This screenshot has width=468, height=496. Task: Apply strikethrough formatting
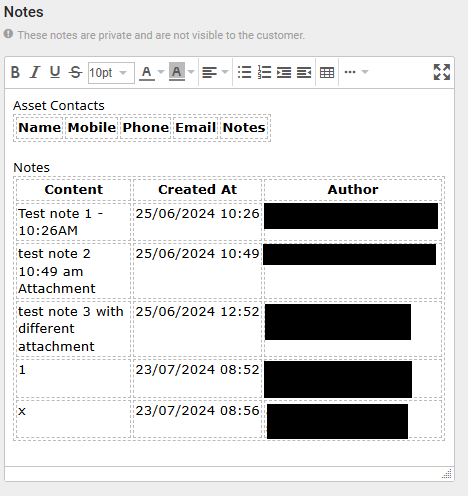[x=76, y=72]
